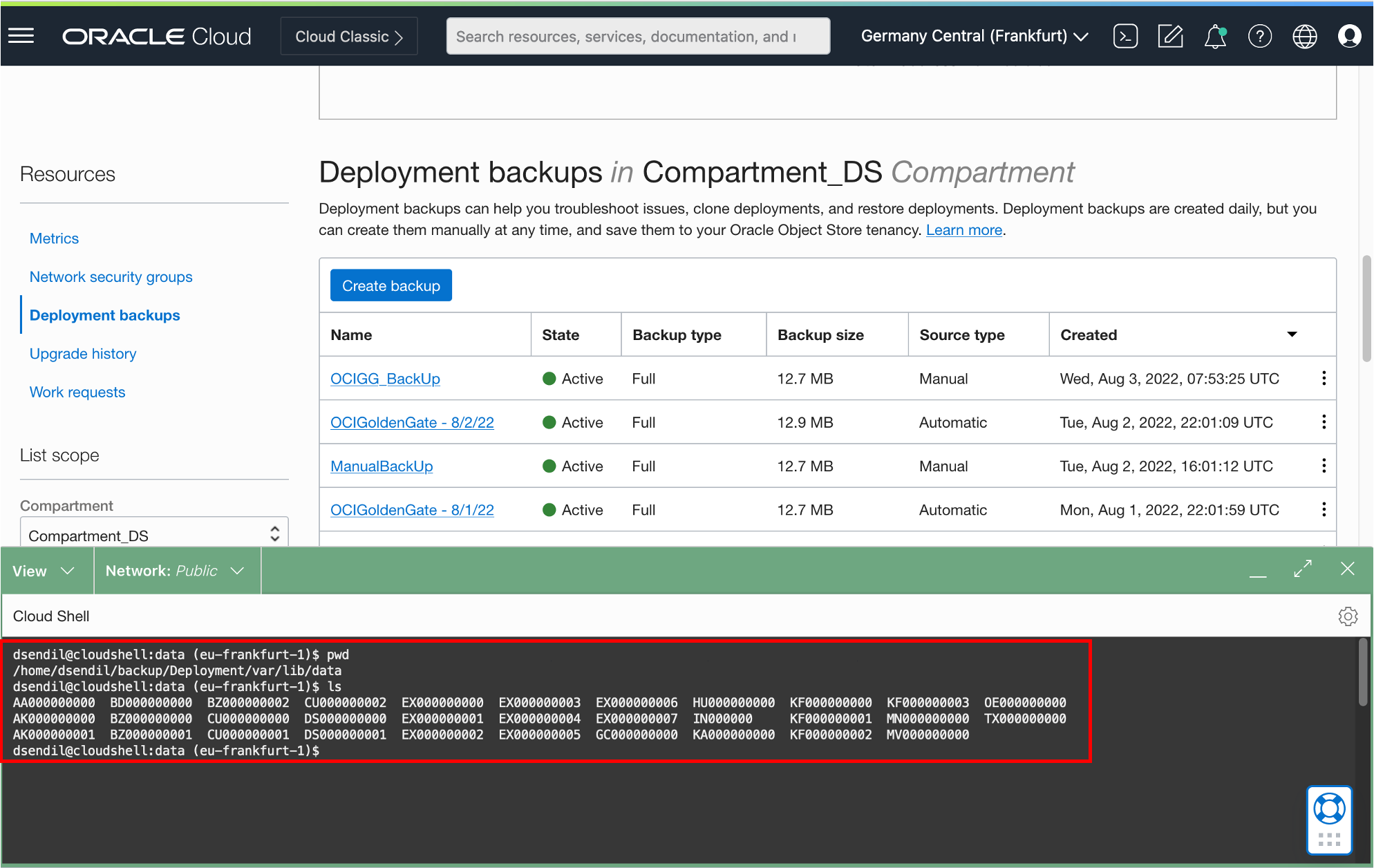Check notifications via the bell icon
1374x868 pixels.
tap(1215, 36)
